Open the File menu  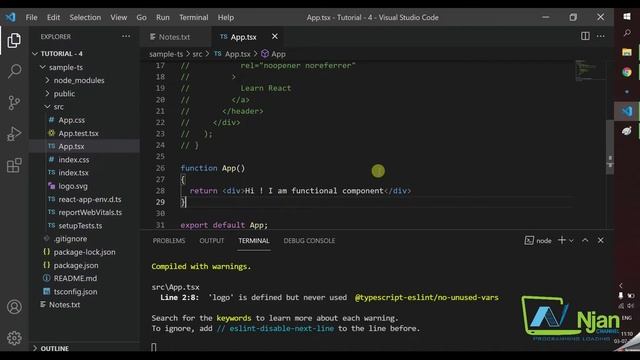click(x=31, y=17)
